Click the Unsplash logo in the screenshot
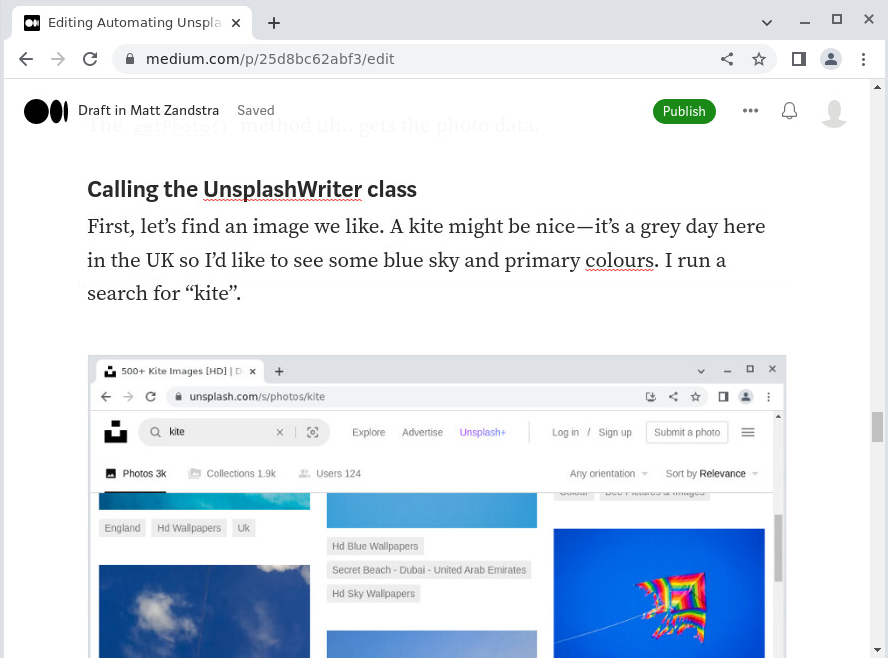Viewport: 888px width, 658px height. click(x=116, y=431)
